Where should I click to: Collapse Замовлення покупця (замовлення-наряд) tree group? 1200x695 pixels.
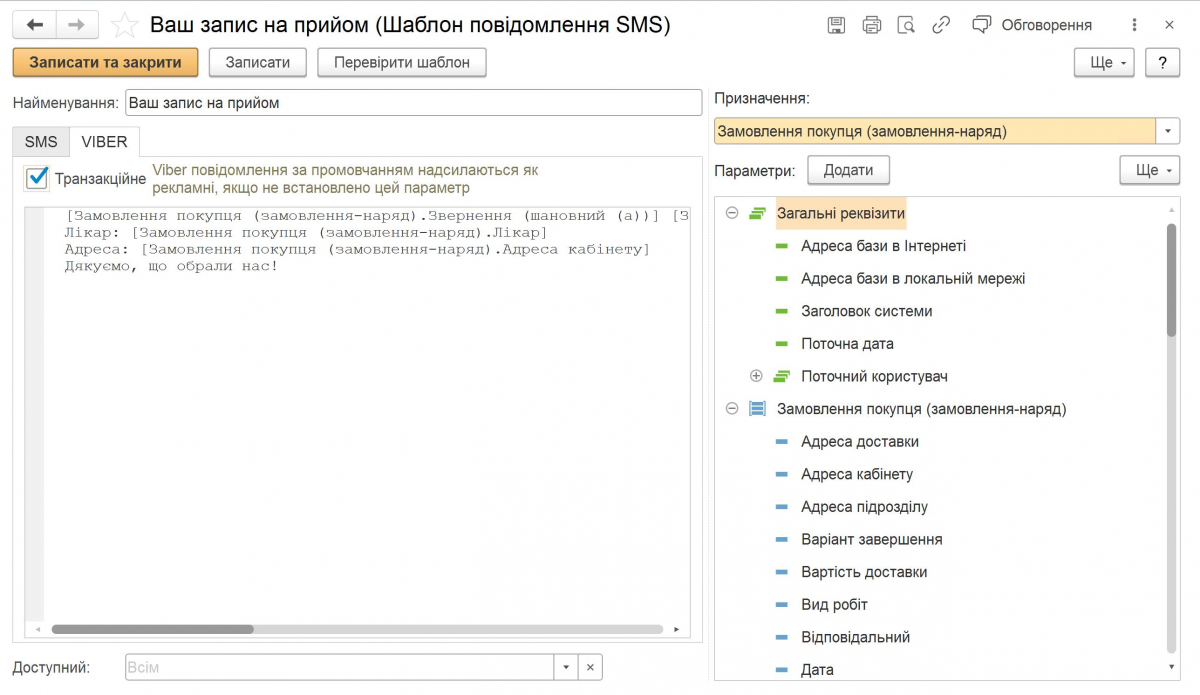(732, 409)
